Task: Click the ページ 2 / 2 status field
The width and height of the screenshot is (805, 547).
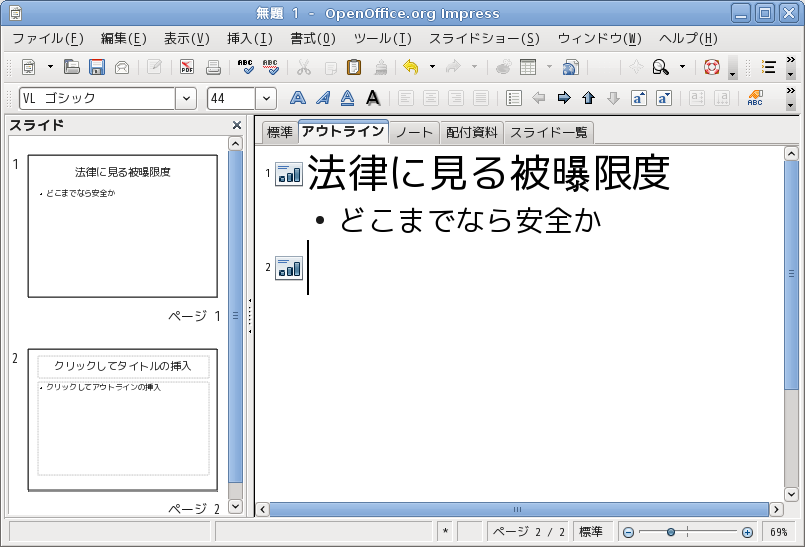Action: 529,532
